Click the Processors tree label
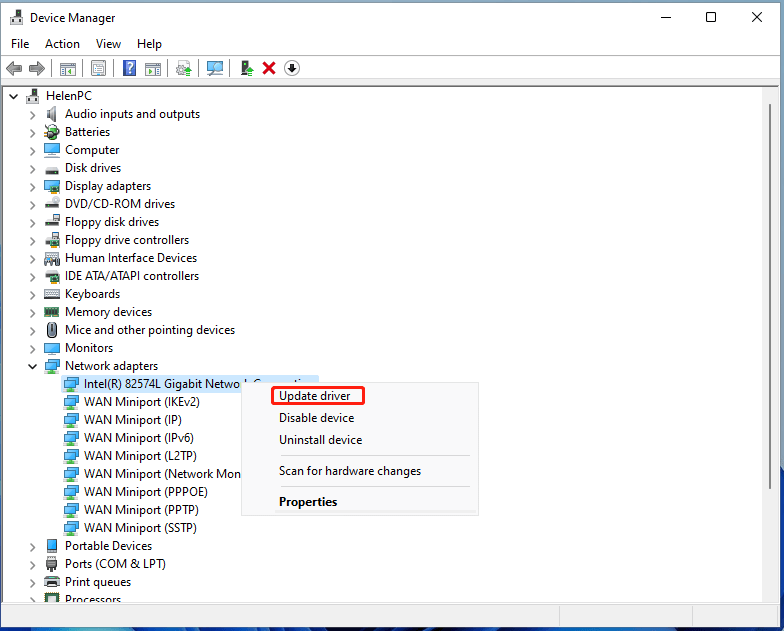Screen dimensions: 784x631 coord(93,598)
